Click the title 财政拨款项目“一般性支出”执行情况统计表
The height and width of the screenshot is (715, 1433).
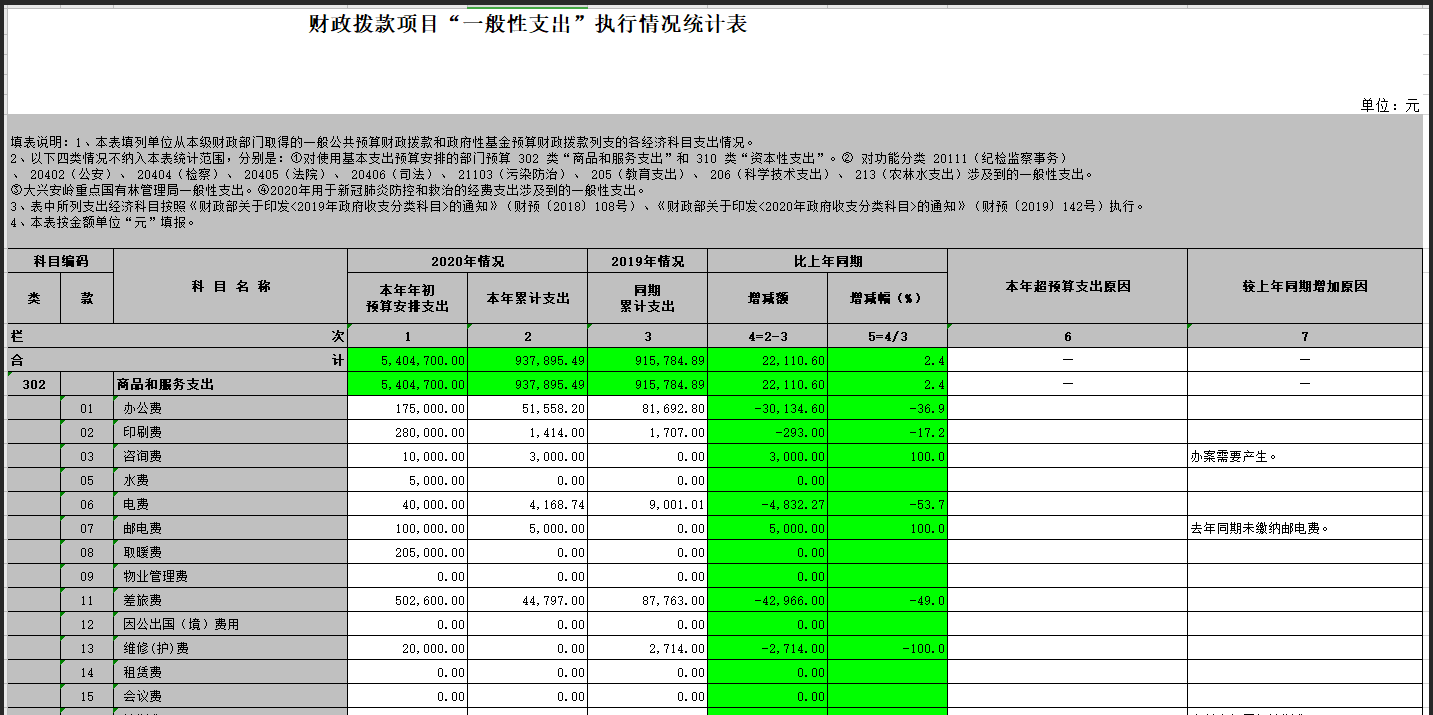528,24
